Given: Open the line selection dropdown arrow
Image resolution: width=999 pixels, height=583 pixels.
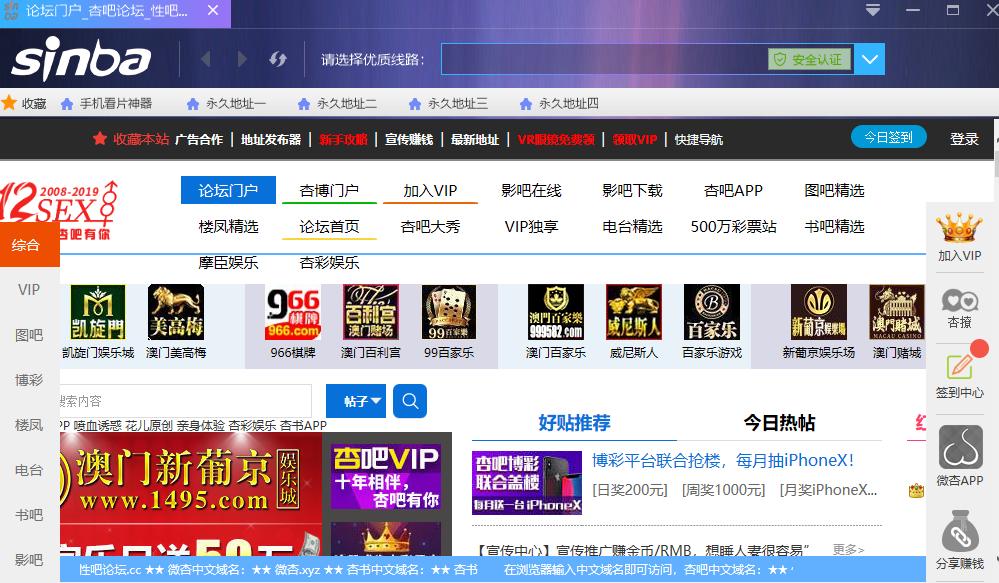Looking at the screenshot, I should 870,59.
